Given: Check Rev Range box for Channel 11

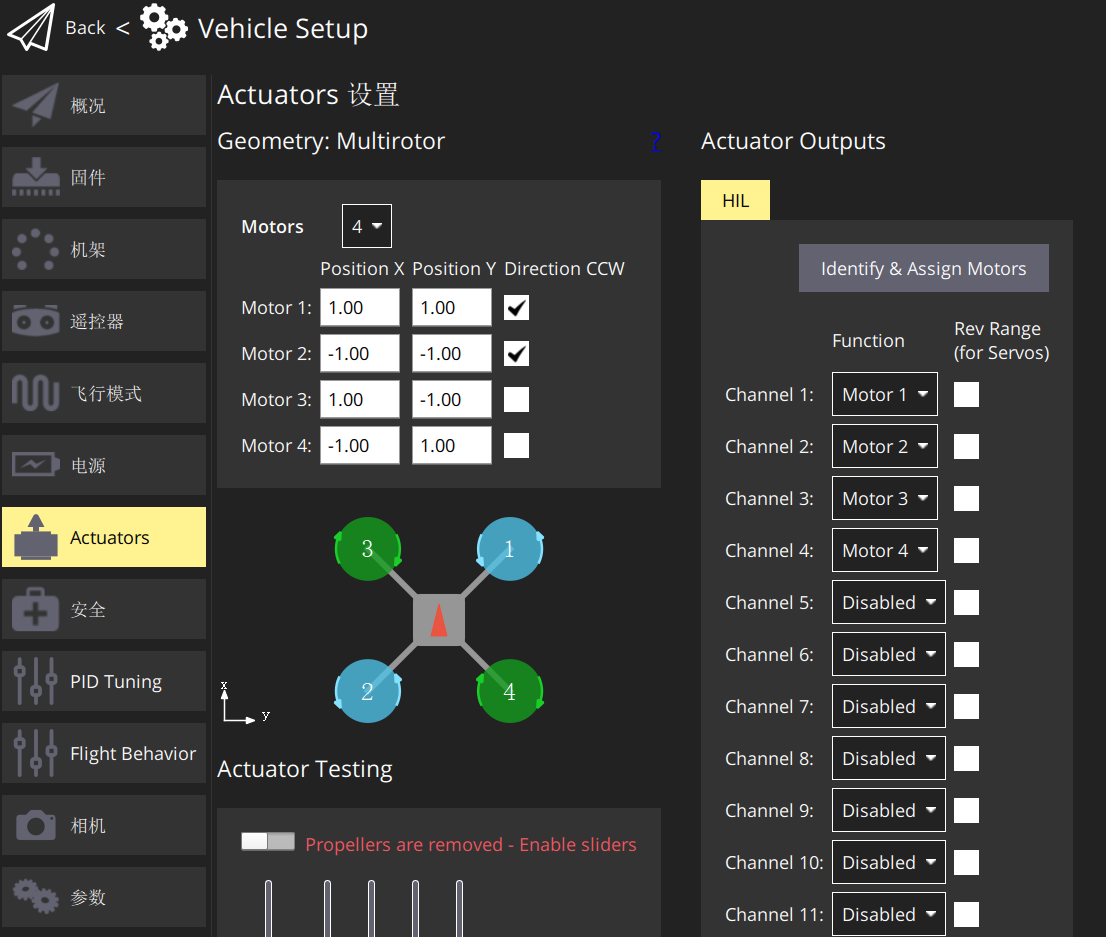Looking at the screenshot, I should pyautogui.click(x=966, y=914).
